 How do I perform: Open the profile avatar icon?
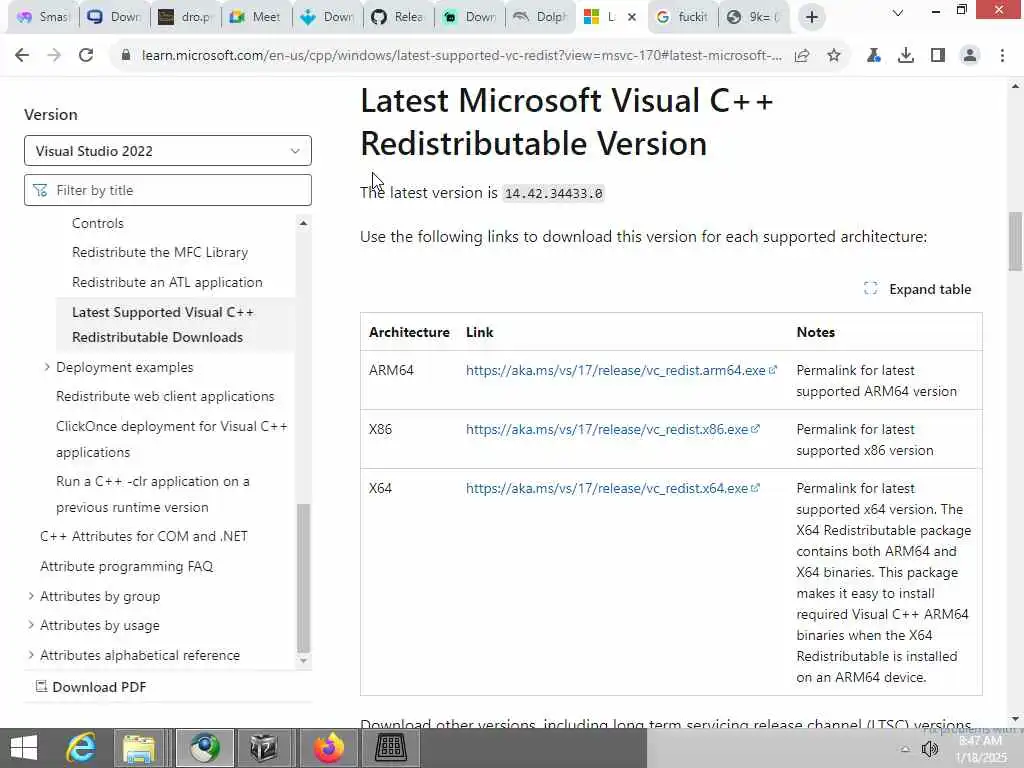click(970, 56)
